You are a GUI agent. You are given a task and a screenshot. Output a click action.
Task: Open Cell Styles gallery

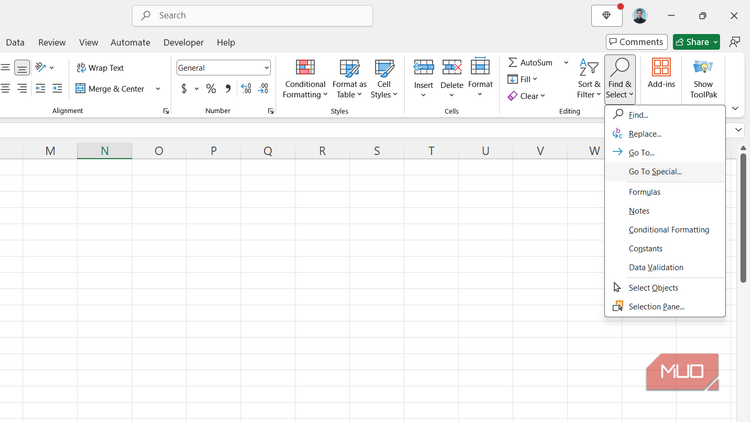tap(384, 79)
